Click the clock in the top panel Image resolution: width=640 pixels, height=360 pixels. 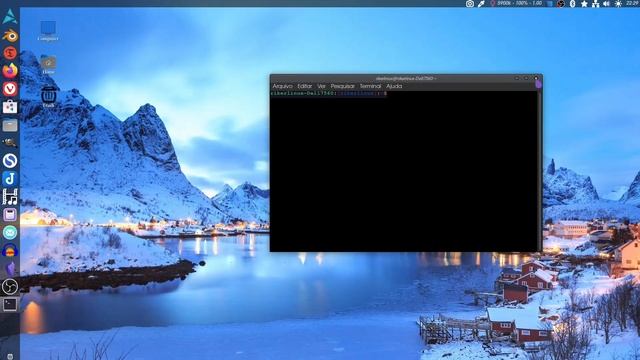[633, 3]
